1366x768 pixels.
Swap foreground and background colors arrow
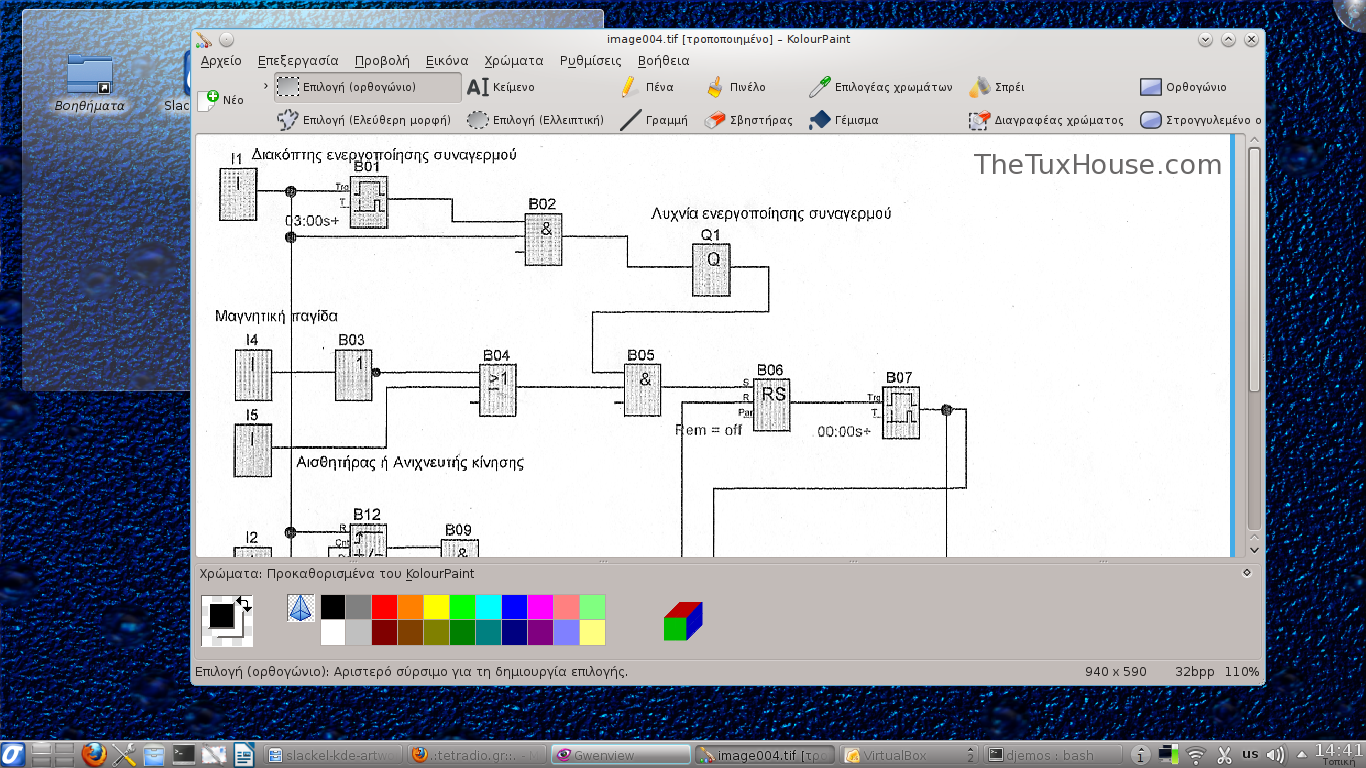[245, 604]
